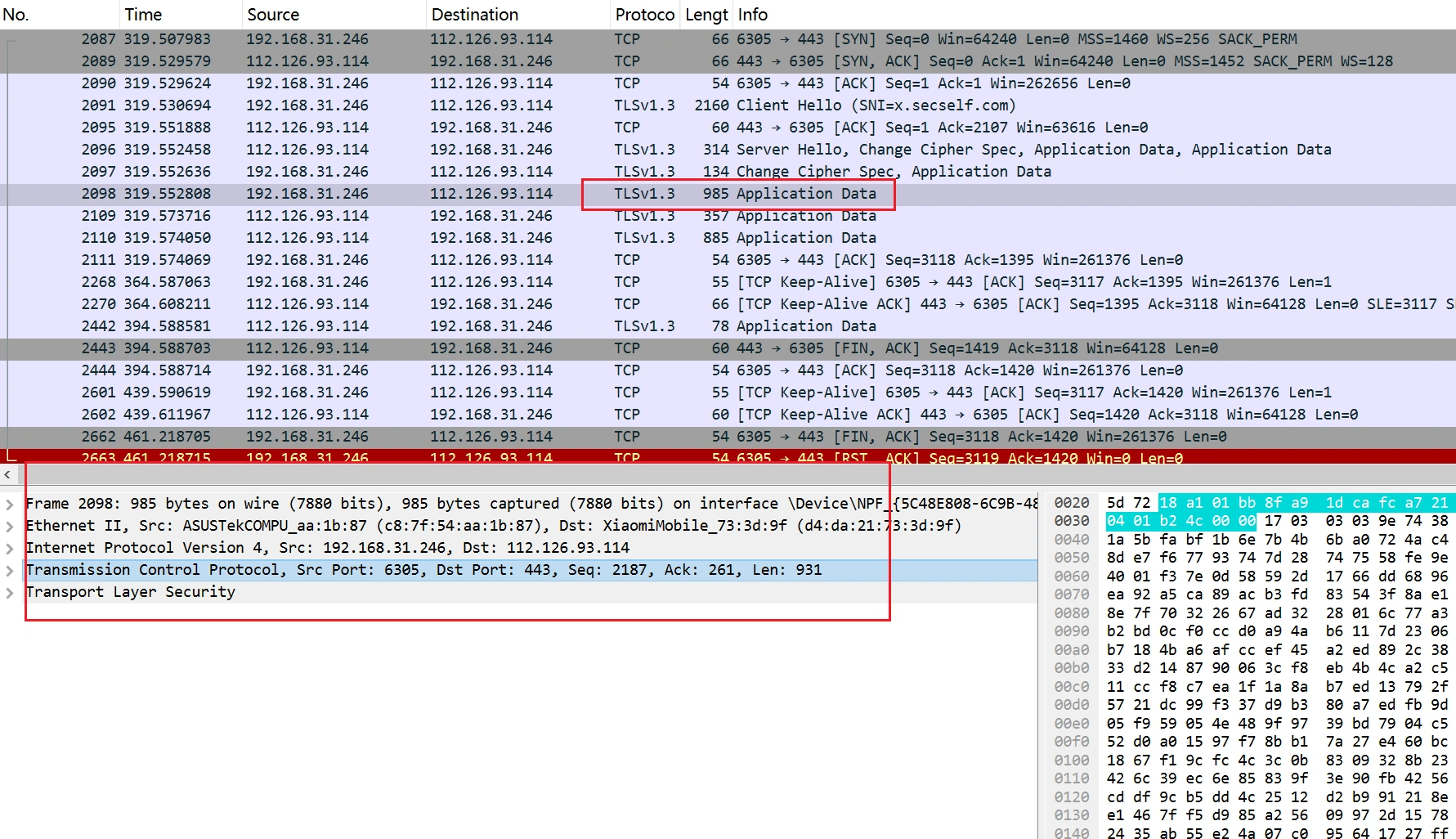Sort by the Protocol column header

(x=644, y=15)
